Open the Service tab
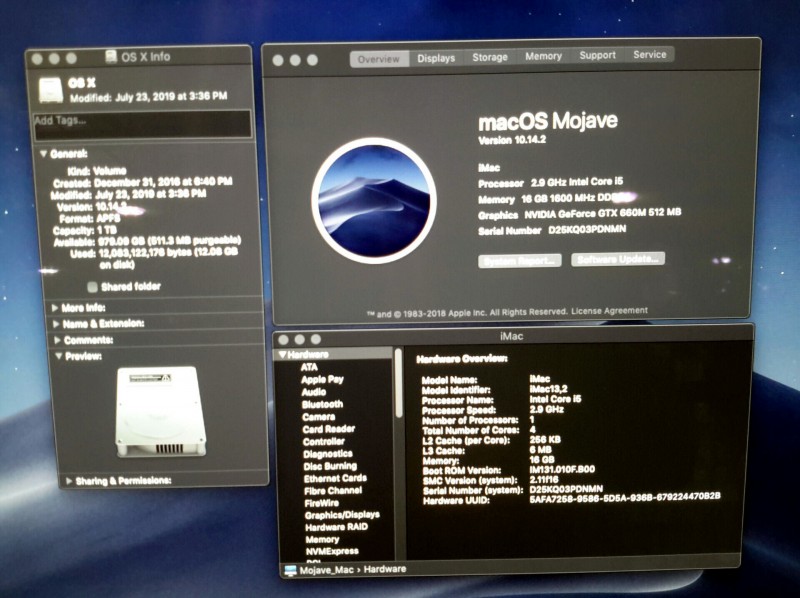This screenshot has width=800, height=598. [649, 55]
